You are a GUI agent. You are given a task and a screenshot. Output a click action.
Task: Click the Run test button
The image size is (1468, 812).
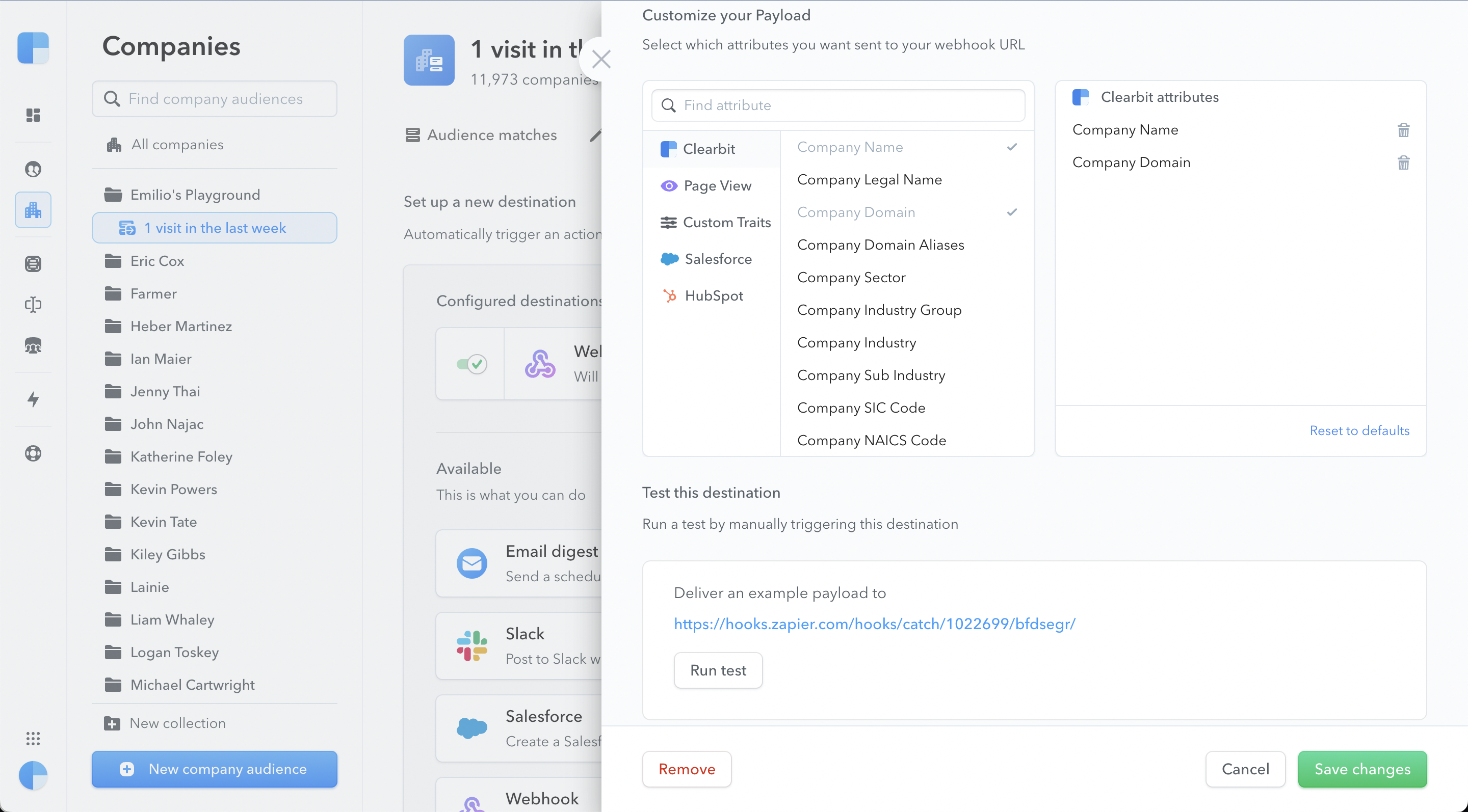[718, 670]
